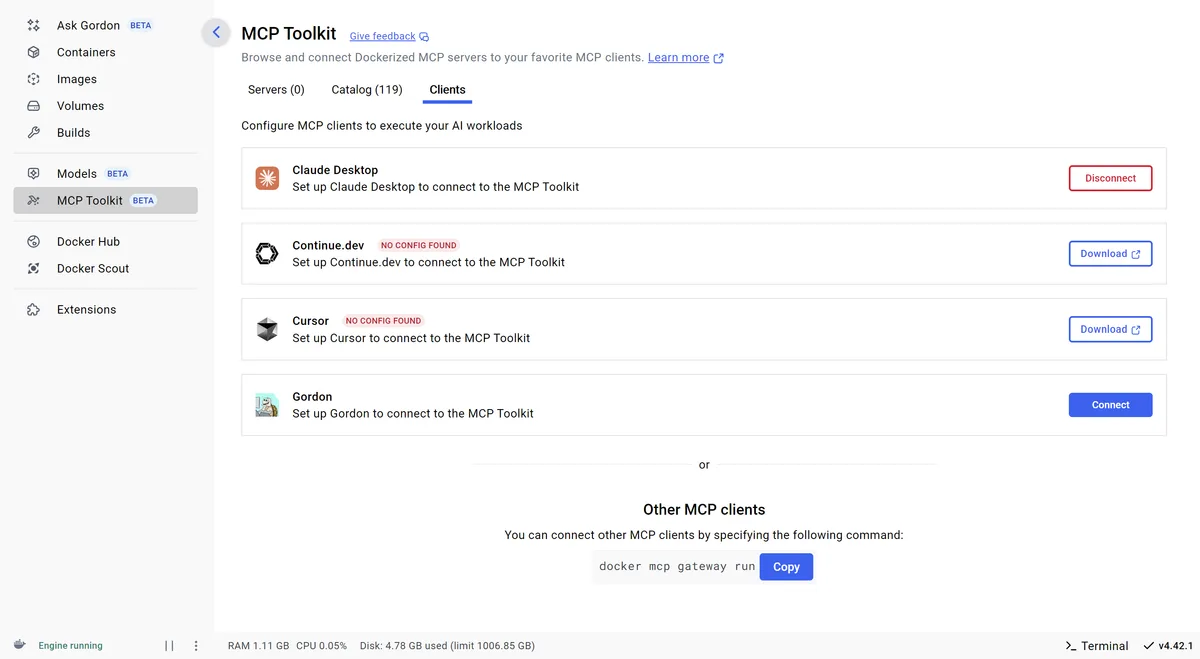Click the CPU 0.05% readout
Image resolution: width=1200 pixels, height=659 pixels.
click(322, 646)
